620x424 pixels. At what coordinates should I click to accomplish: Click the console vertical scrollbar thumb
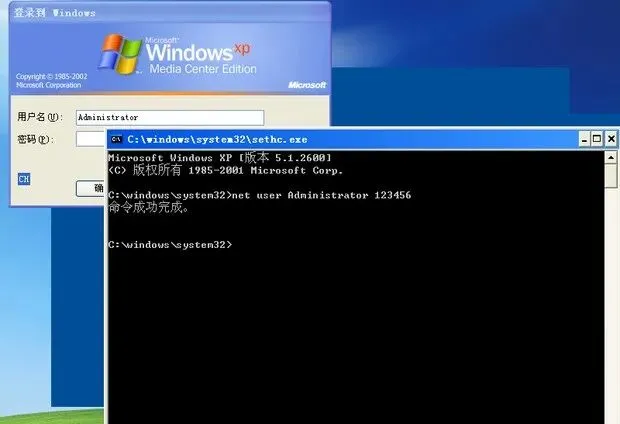pyautogui.click(x=611, y=176)
